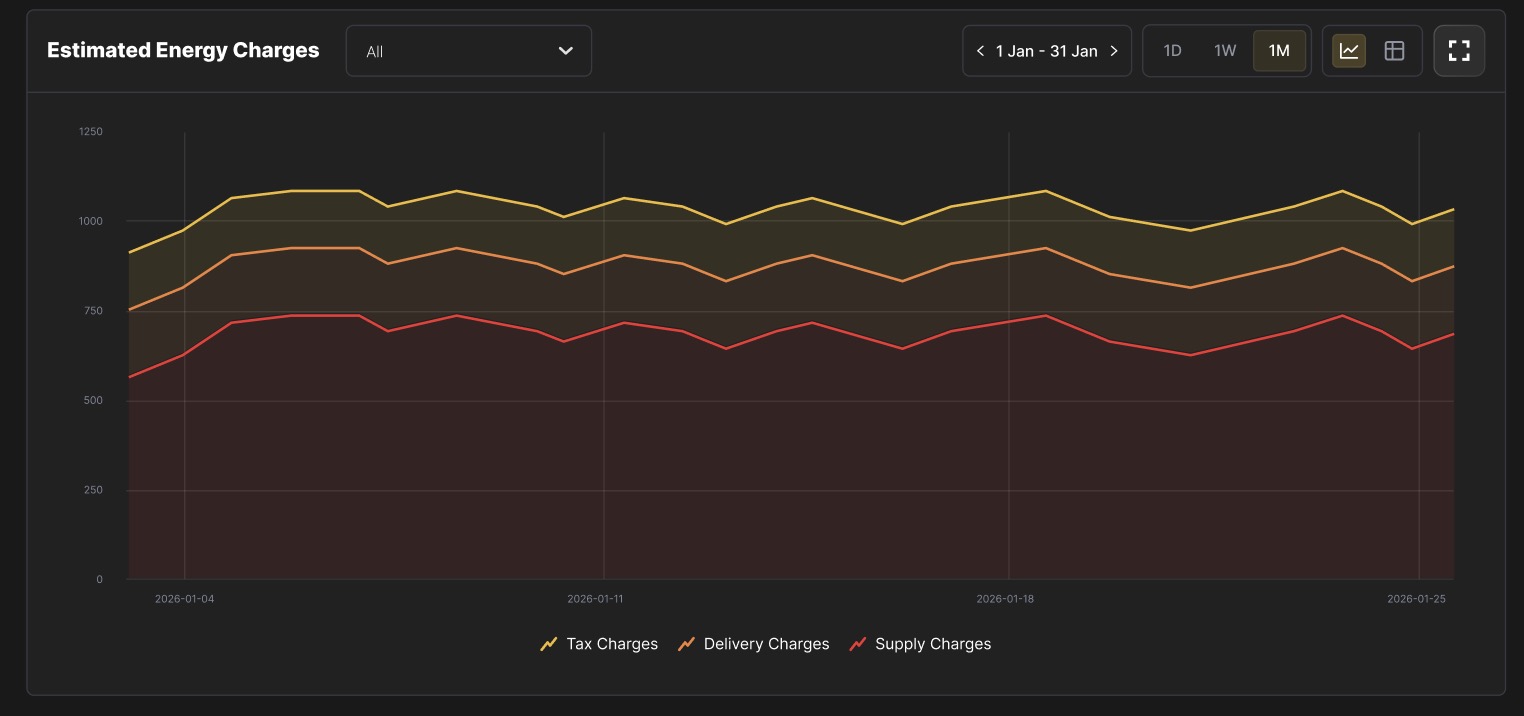Switch to line chart view
The image size is (1524, 716).
(1349, 51)
